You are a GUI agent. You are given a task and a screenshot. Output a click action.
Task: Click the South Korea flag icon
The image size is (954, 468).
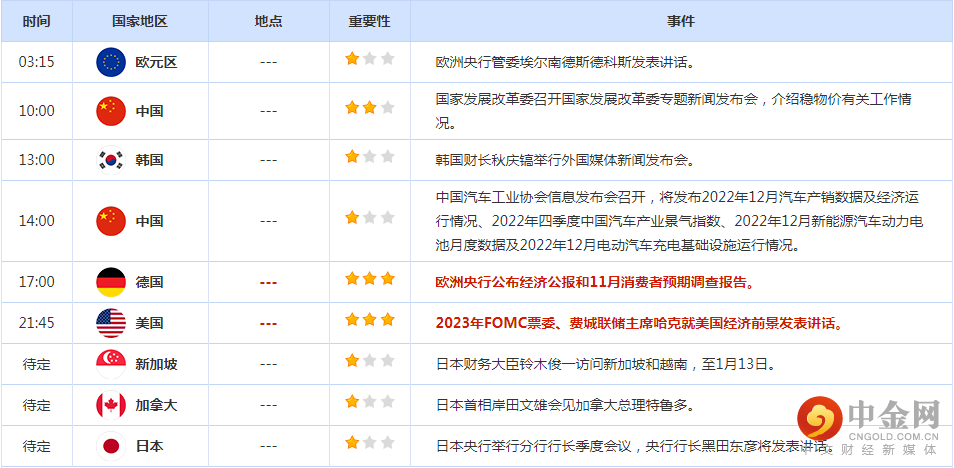click(110, 159)
